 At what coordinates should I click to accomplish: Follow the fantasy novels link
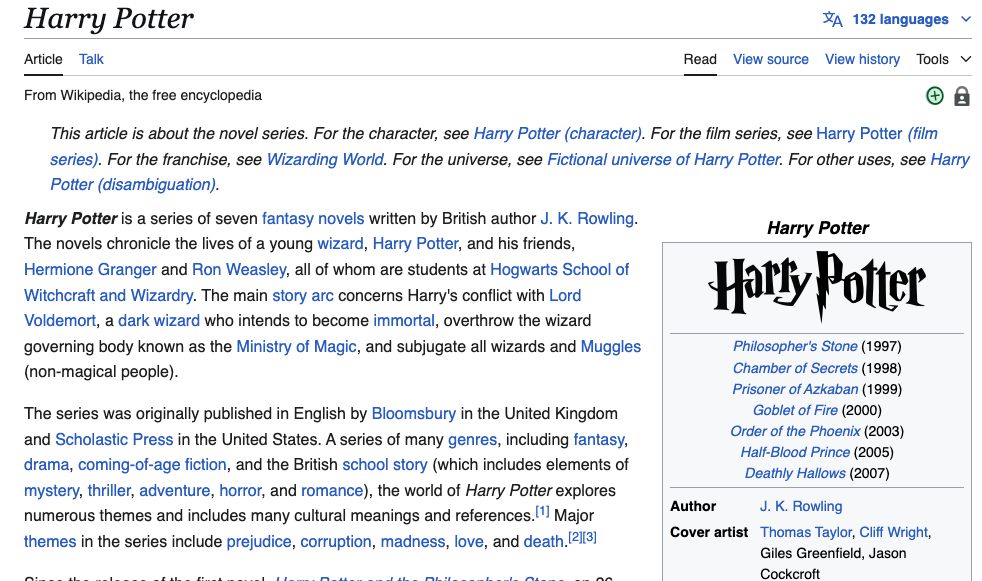point(313,219)
